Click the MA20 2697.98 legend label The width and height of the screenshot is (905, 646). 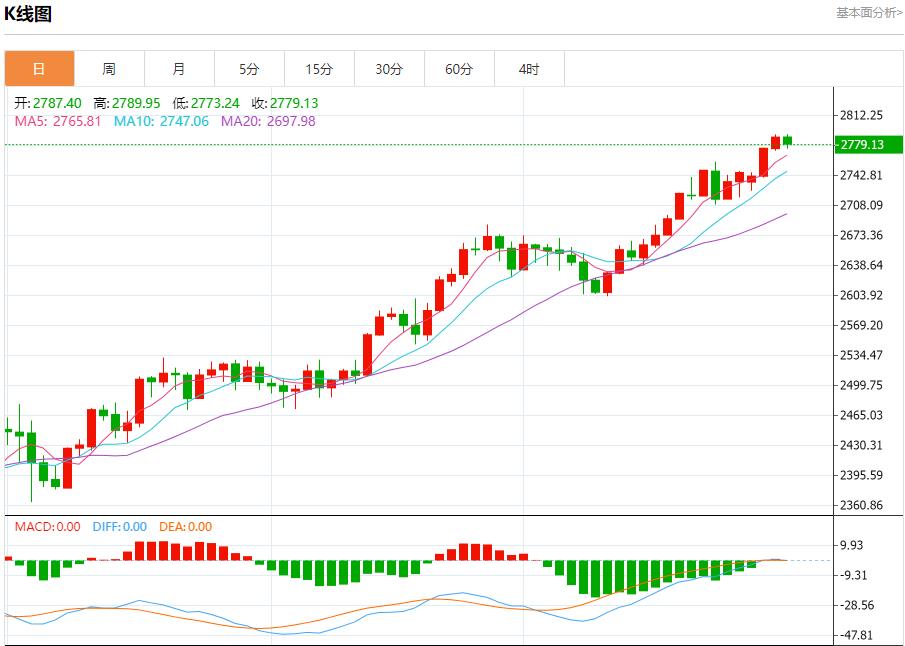point(268,121)
